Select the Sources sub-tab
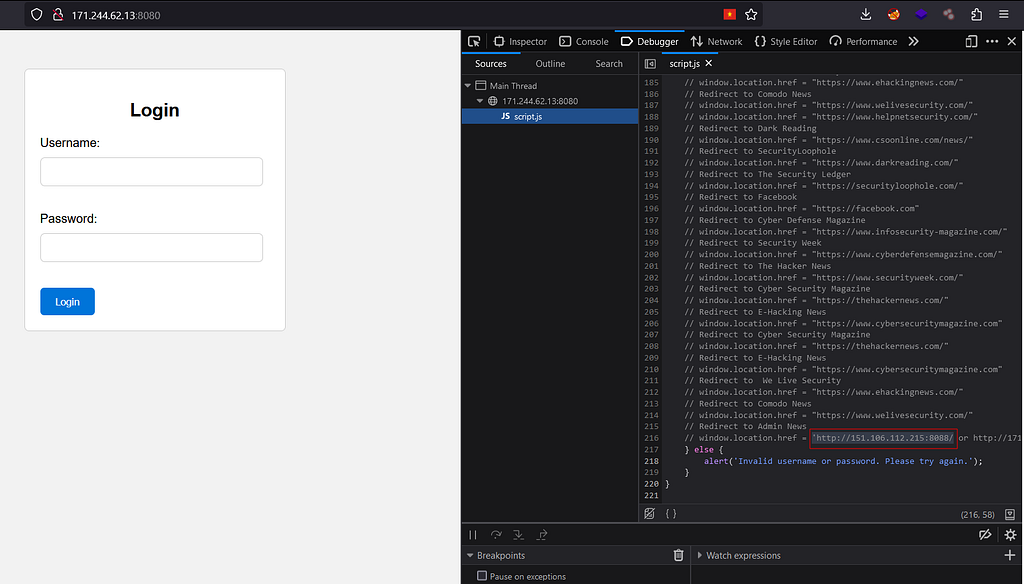 click(490, 63)
